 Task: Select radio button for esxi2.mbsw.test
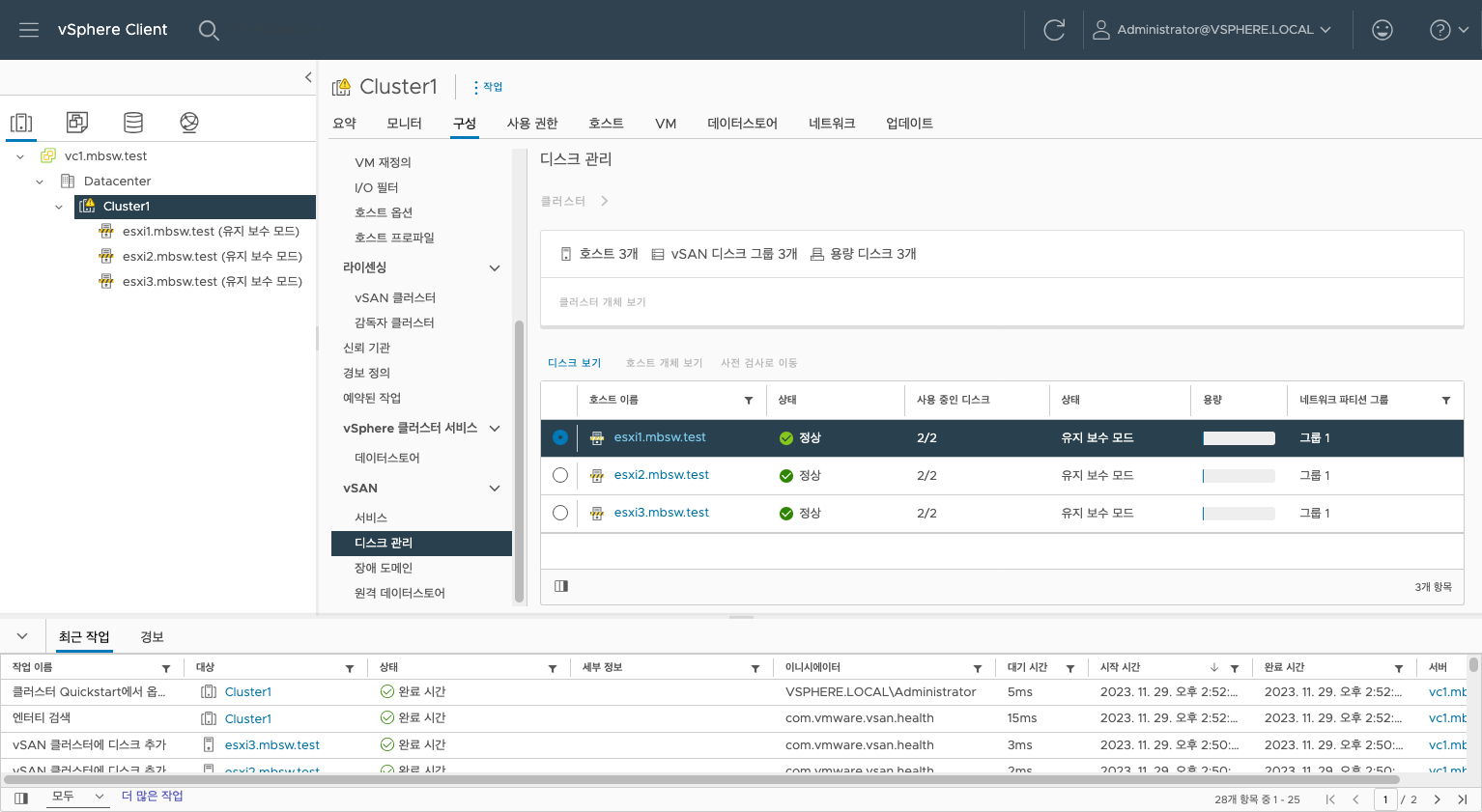click(x=560, y=475)
